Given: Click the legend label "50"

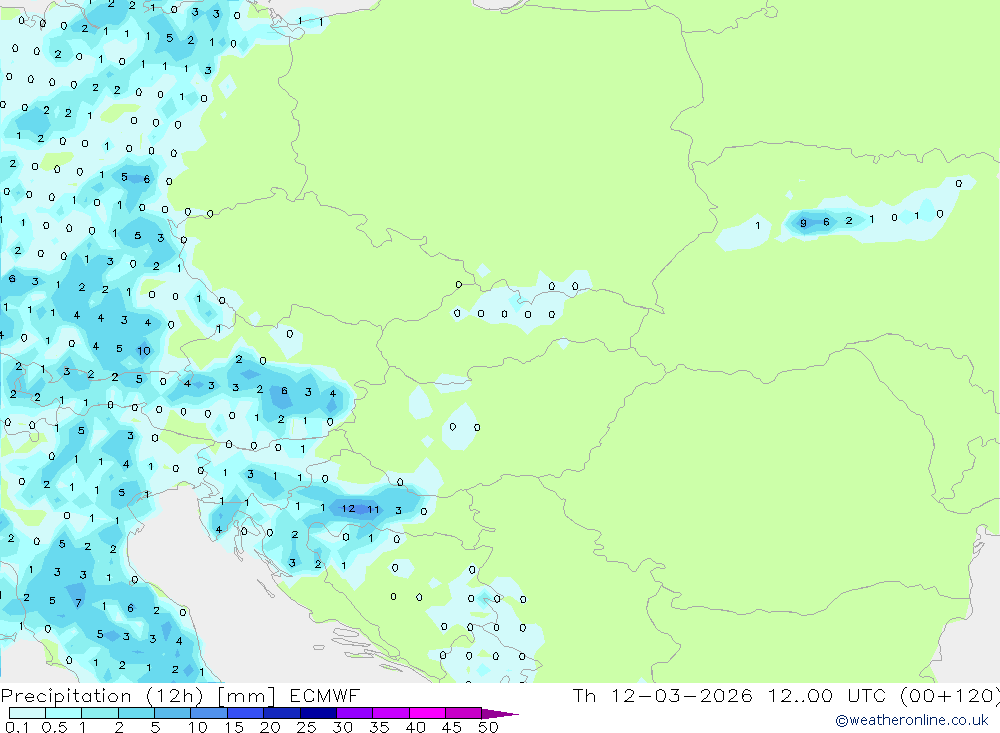Looking at the screenshot, I should 489,727.
